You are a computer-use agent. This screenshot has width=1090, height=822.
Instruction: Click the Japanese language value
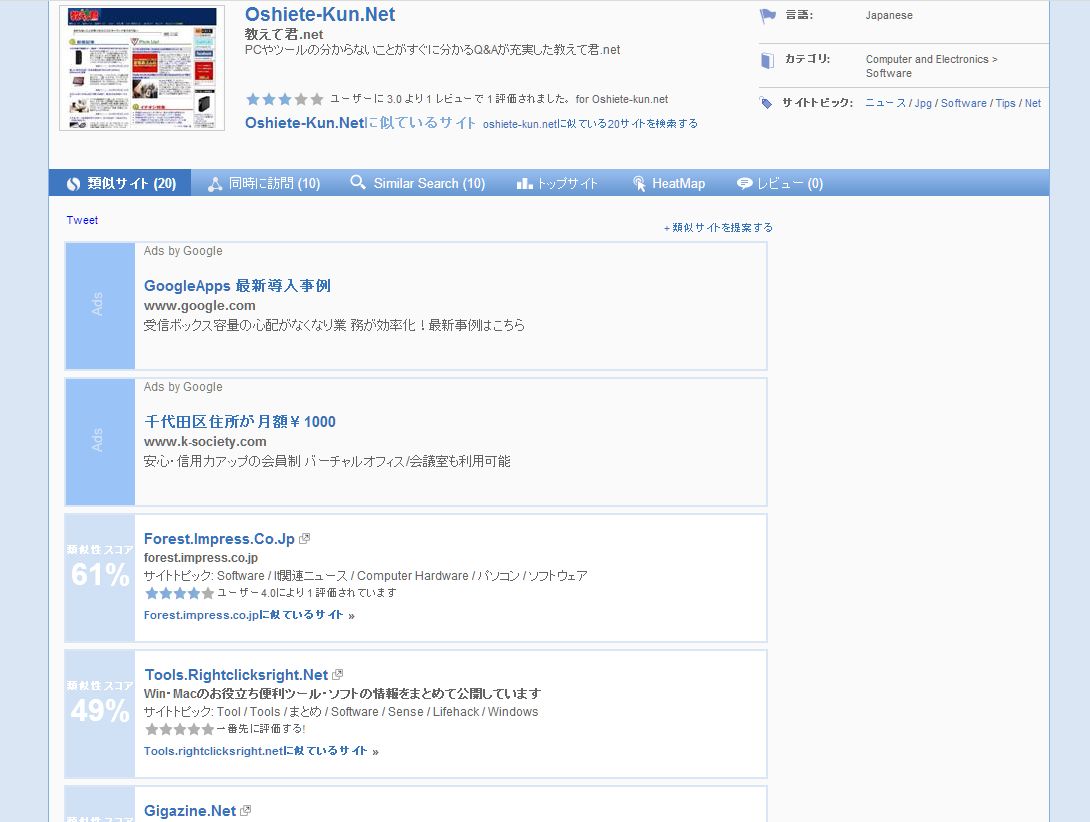(x=889, y=15)
